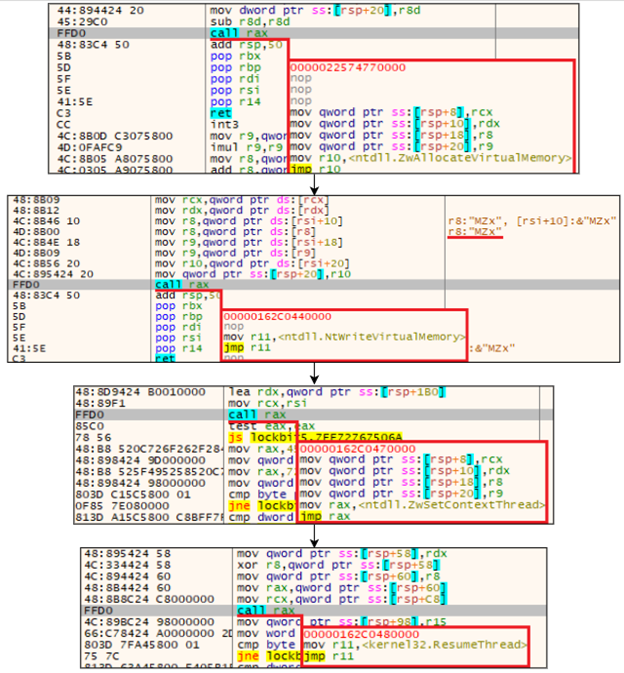Select the address 0000022574770000
Image resolution: width=624 pixels, height=673 pixels.
coord(340,68)
